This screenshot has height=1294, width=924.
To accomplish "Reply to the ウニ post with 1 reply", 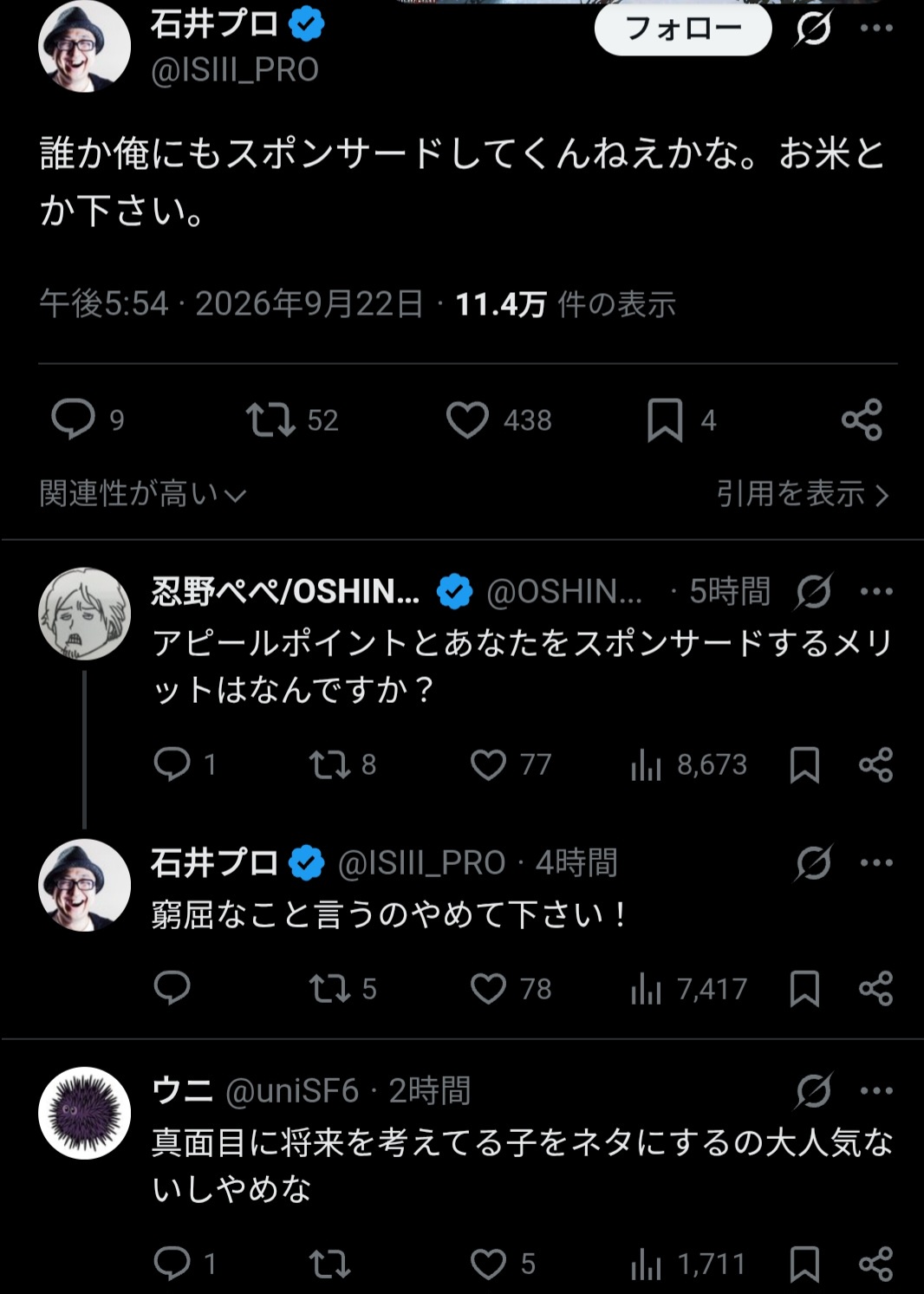I will click(x=172, y=1263).
